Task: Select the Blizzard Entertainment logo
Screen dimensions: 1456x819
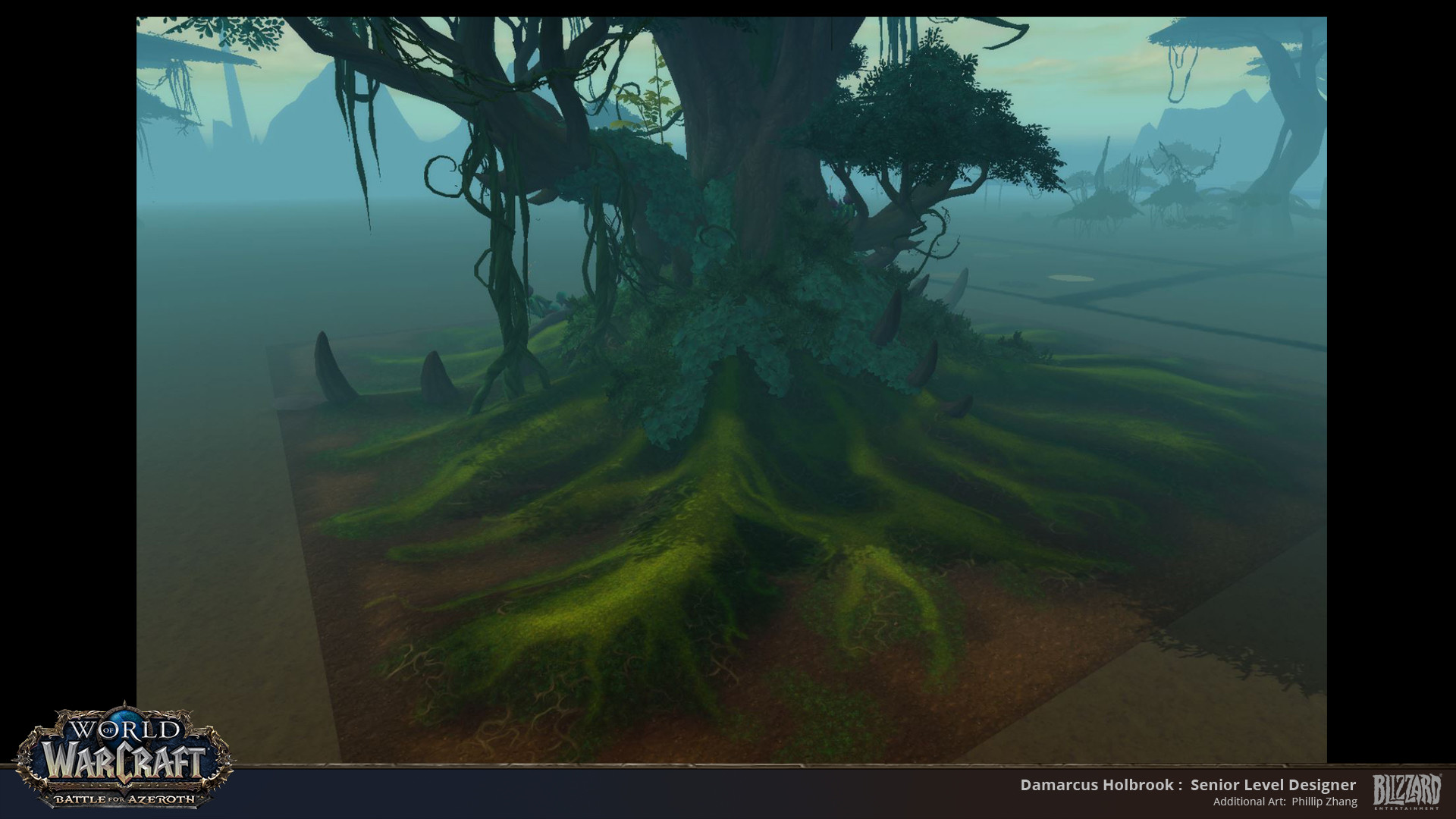Action: [x=1407, y=789]
